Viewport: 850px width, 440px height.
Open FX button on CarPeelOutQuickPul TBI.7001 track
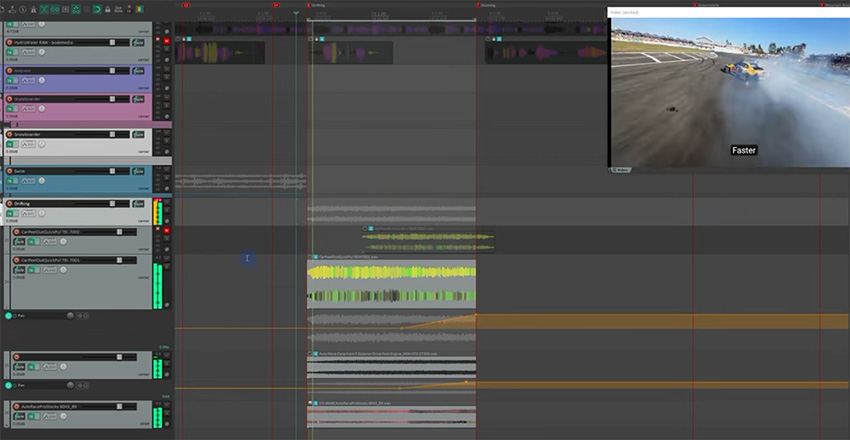click(x=34, y=270)
